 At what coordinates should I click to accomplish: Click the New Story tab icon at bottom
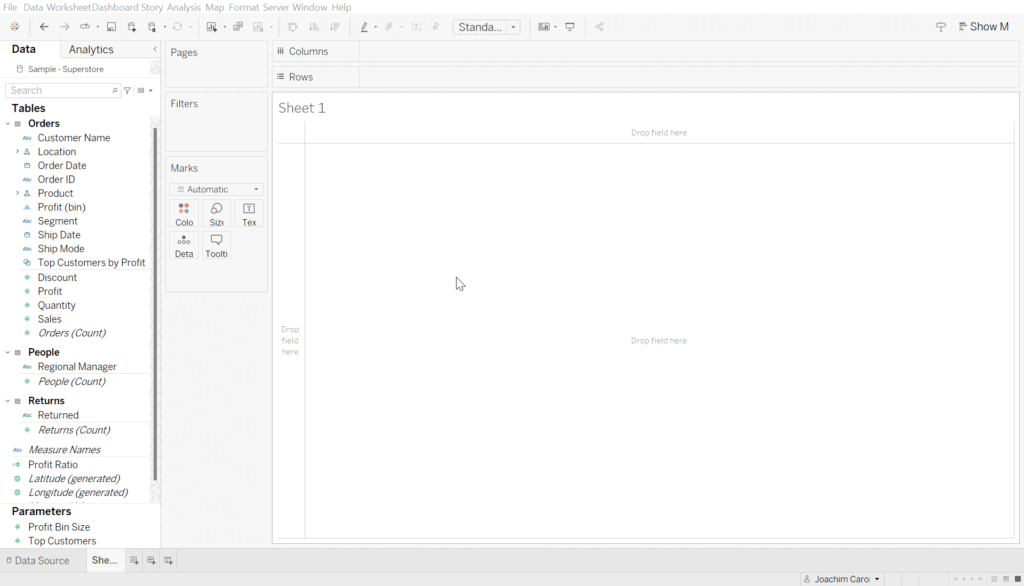coord(168,561)
